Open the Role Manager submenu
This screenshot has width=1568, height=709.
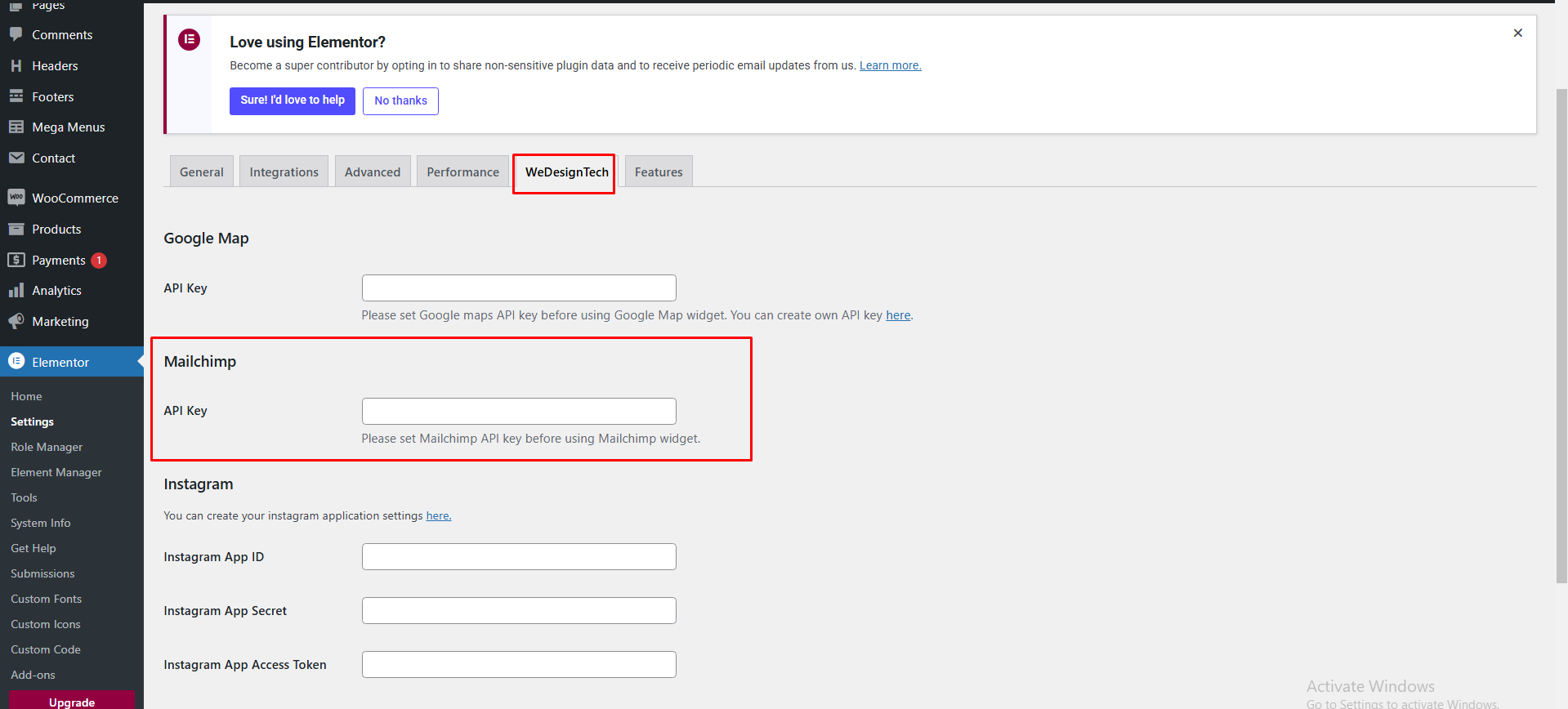(x=47, y=447)
